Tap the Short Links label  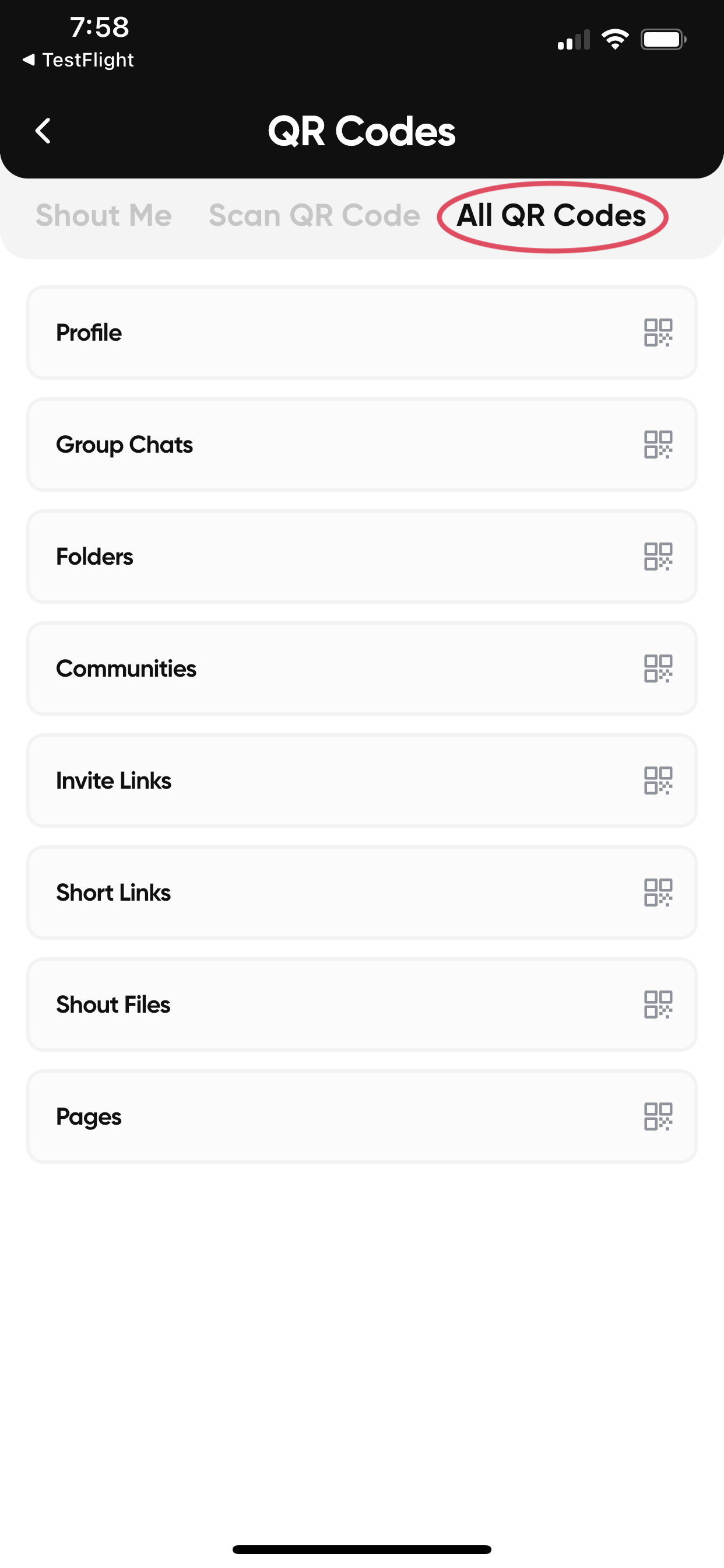coord(113,892)
